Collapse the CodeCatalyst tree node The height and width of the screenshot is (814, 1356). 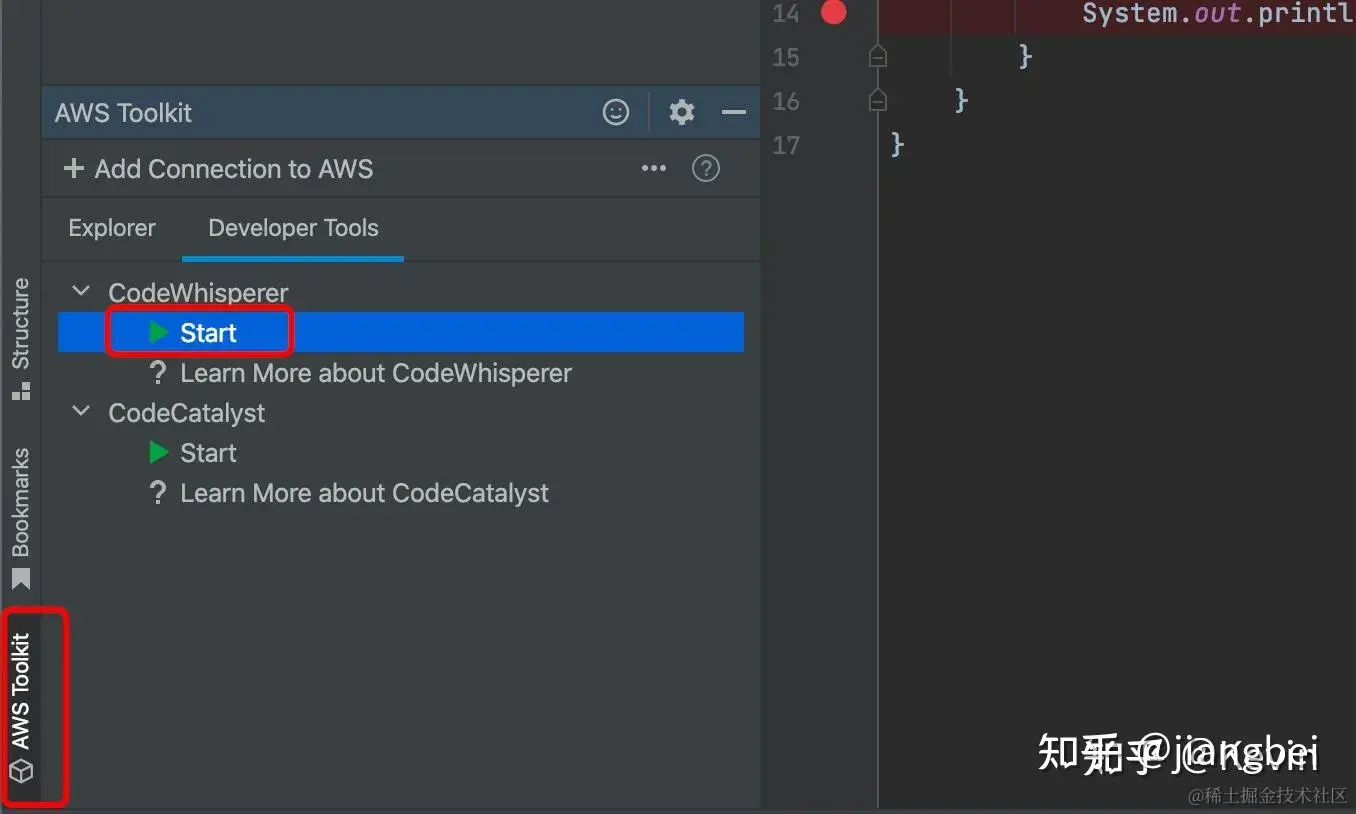[82, 411]
